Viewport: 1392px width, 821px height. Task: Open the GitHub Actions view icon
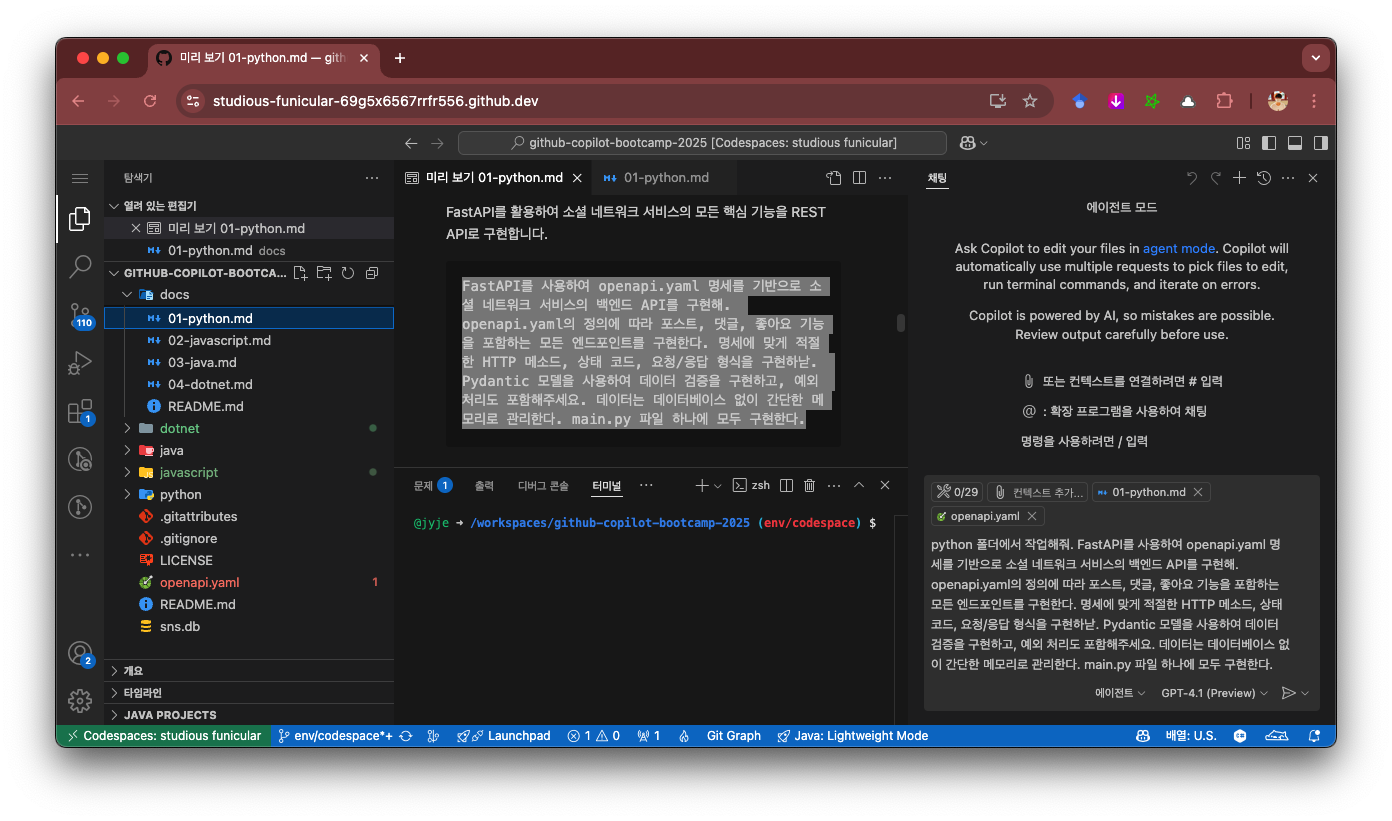coord(80,459)
